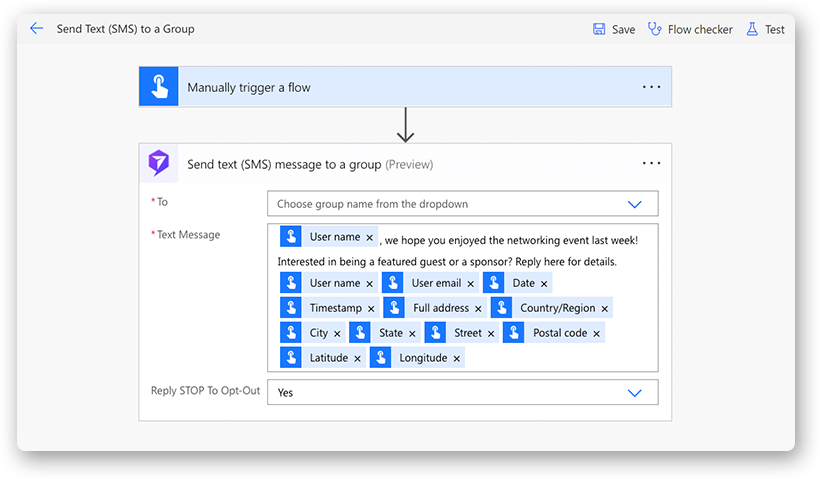Viewport: 820px width, 479px height.
Task: Click the Postal code token label
Action: 560,333
